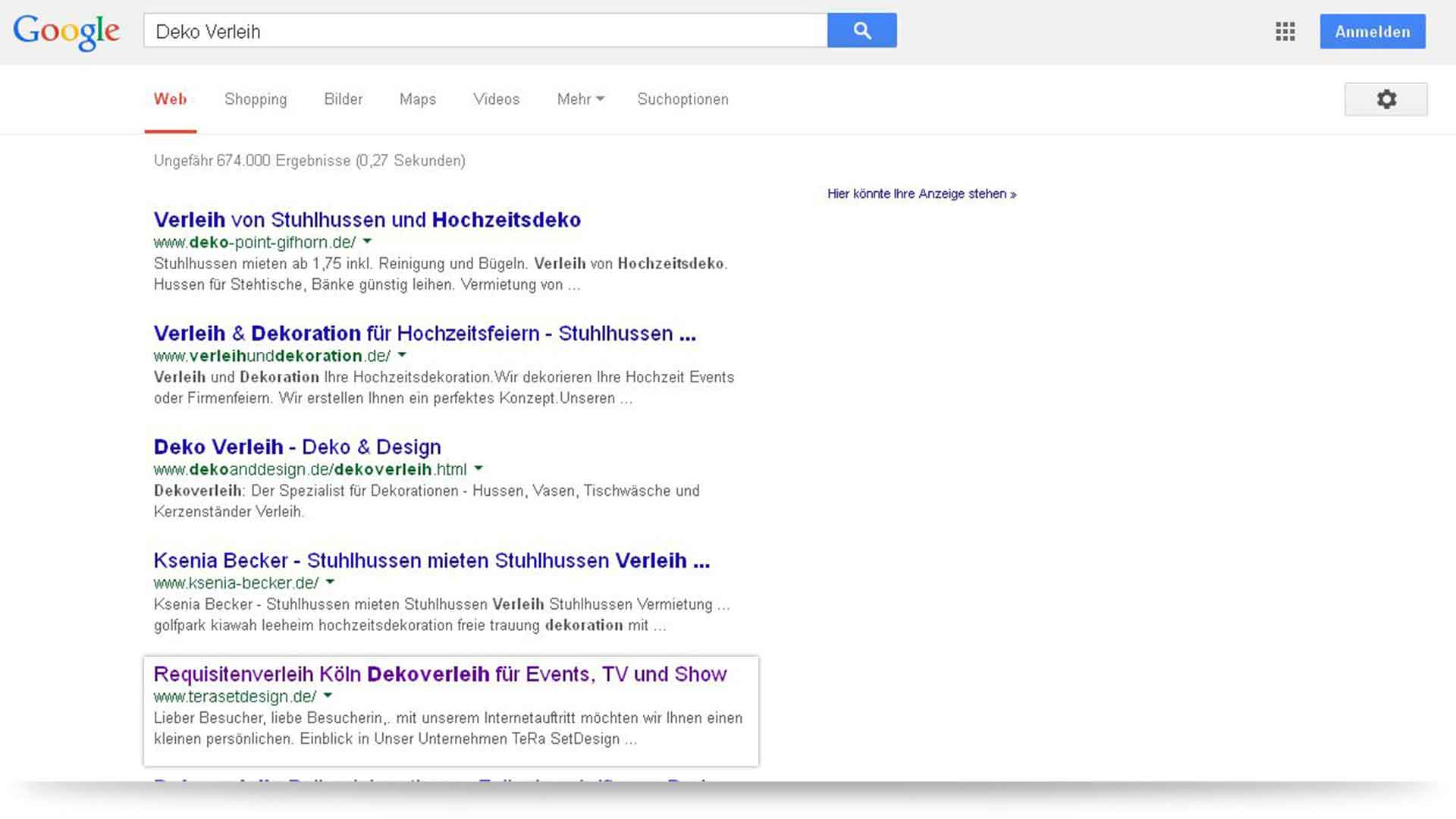1456x819 pixels.
Task: Click snippet starting Dekoverleih: Der Spezialist
Action: (426, 501)
